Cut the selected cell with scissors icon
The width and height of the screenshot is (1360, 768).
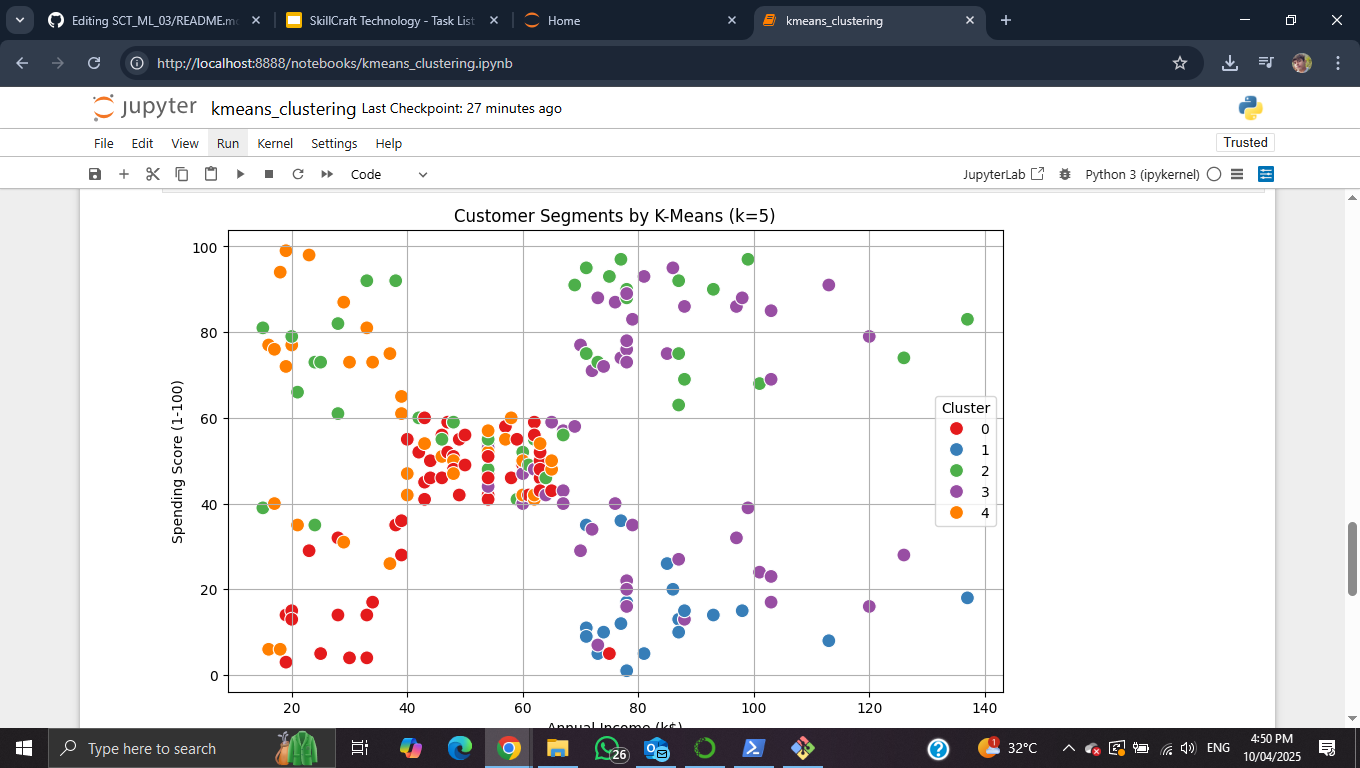point(153,174)
